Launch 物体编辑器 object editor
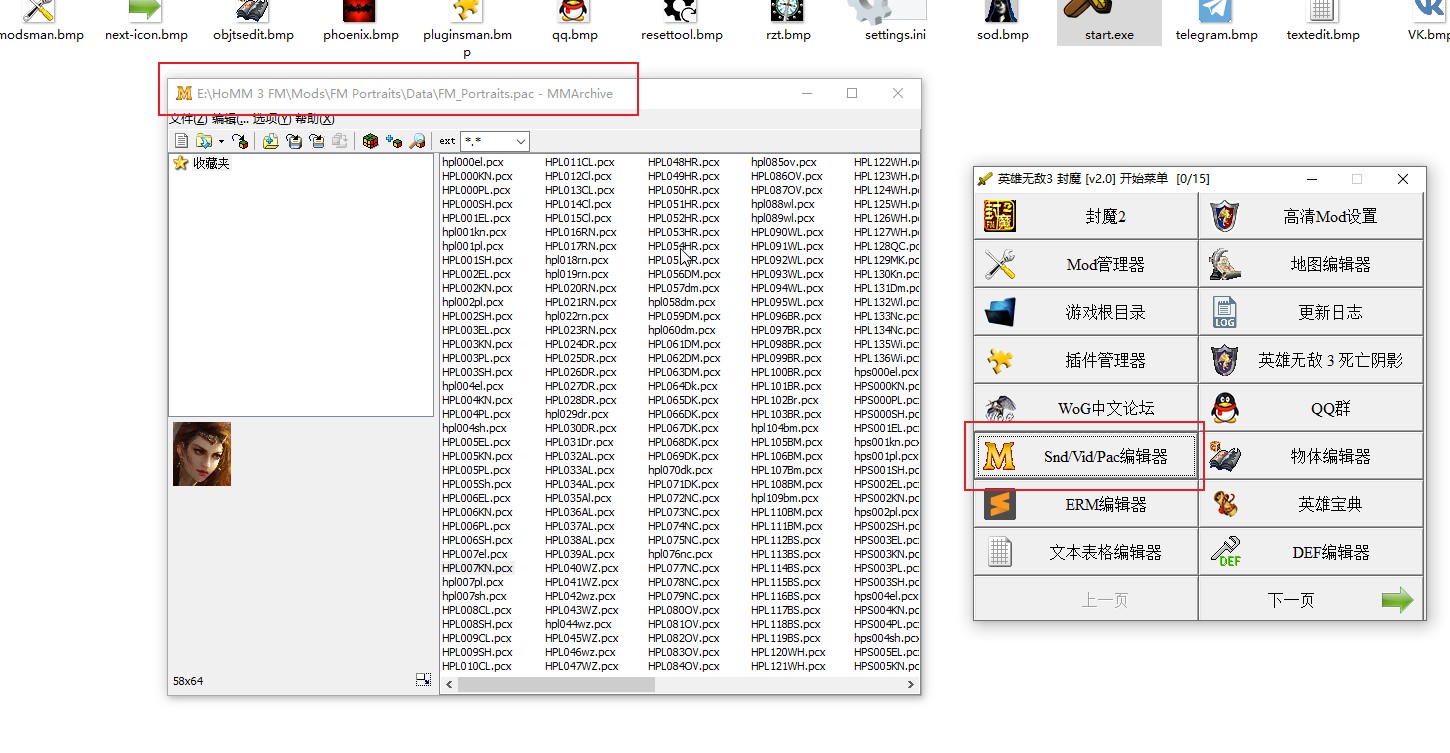1450x753 pixels. 1311,456
